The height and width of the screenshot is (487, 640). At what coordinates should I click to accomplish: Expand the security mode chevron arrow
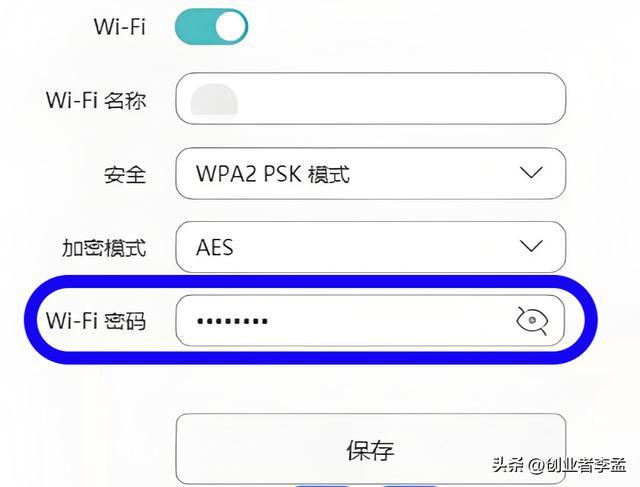tap(531, 172)
